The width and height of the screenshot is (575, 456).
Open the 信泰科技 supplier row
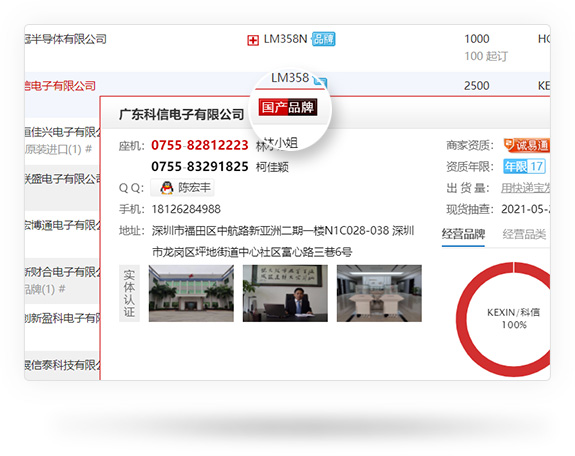click(x=62, y=365)
